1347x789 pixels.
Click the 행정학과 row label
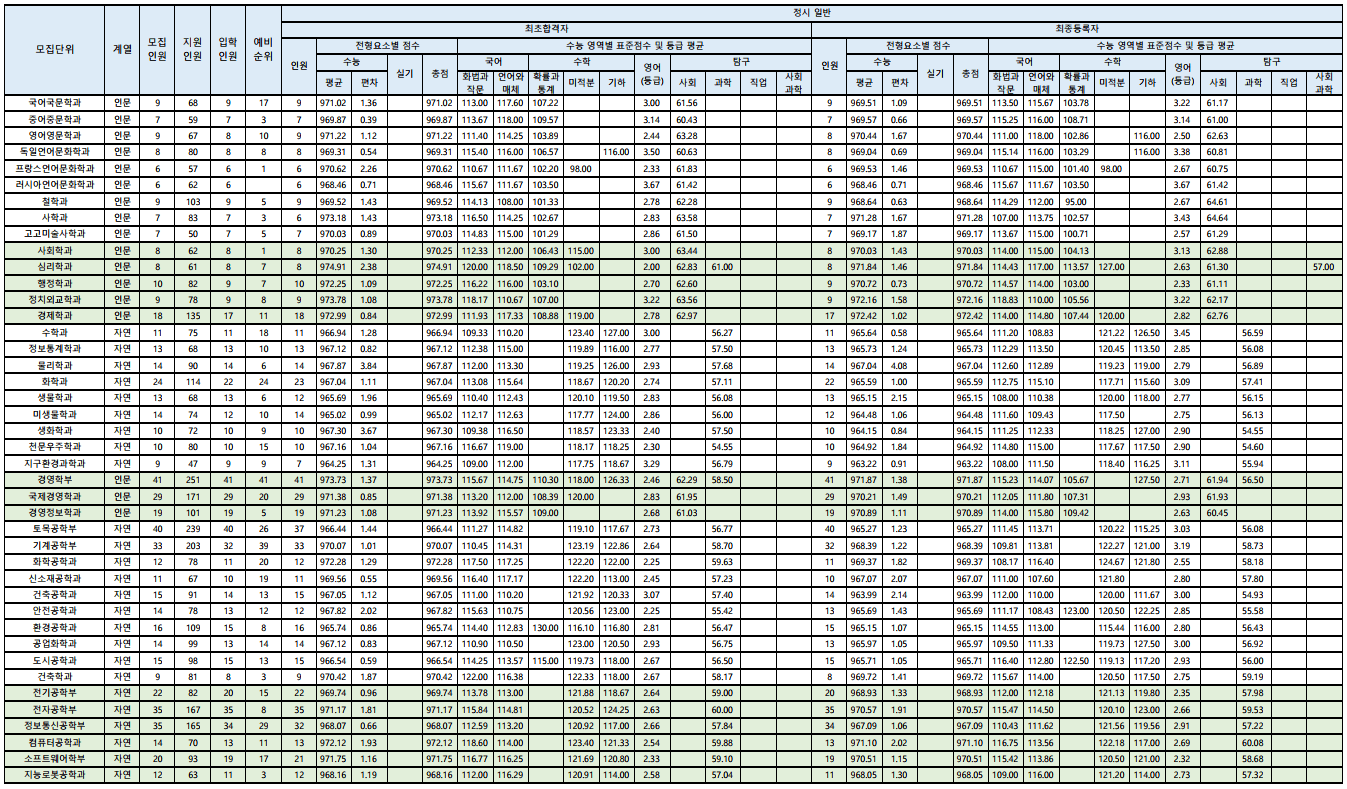click(x=54, y=283)
